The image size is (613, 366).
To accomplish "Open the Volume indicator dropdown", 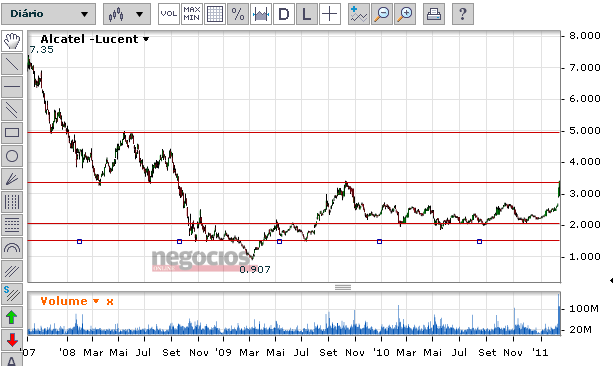I will [96, 301].
